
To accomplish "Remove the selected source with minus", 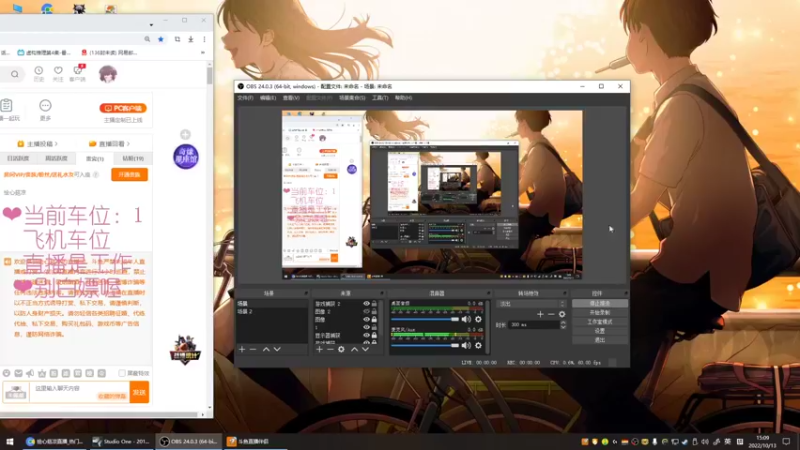I will point(330,349).
